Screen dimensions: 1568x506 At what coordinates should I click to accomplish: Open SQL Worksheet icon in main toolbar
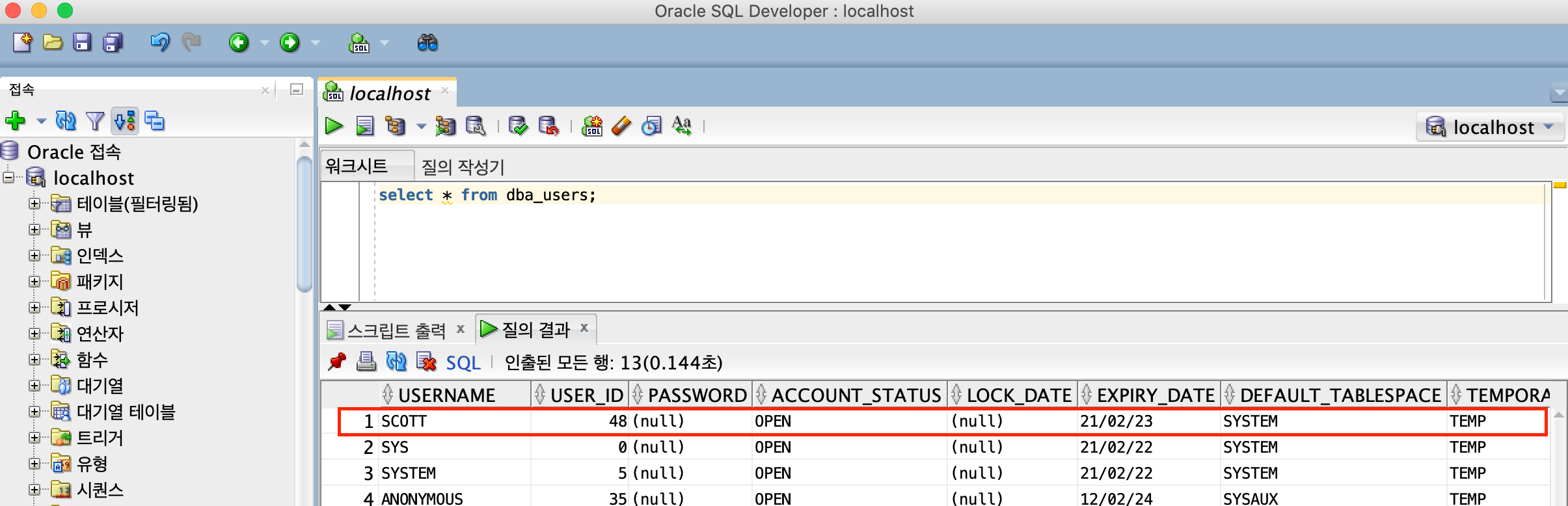coord(359,43)
